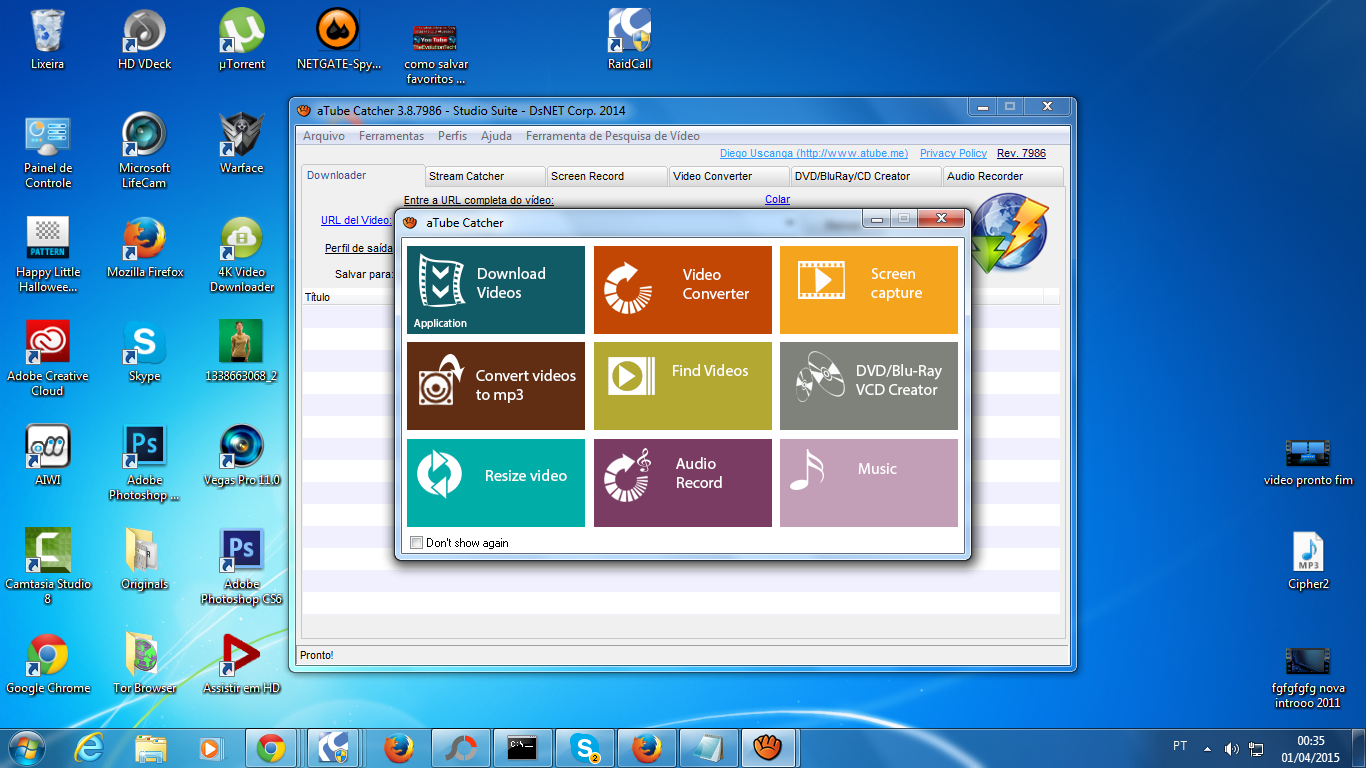Open the command prompt taskbar button
Image resolution: width=1366 pixels, height=768 pixels.
pos(523,747)
